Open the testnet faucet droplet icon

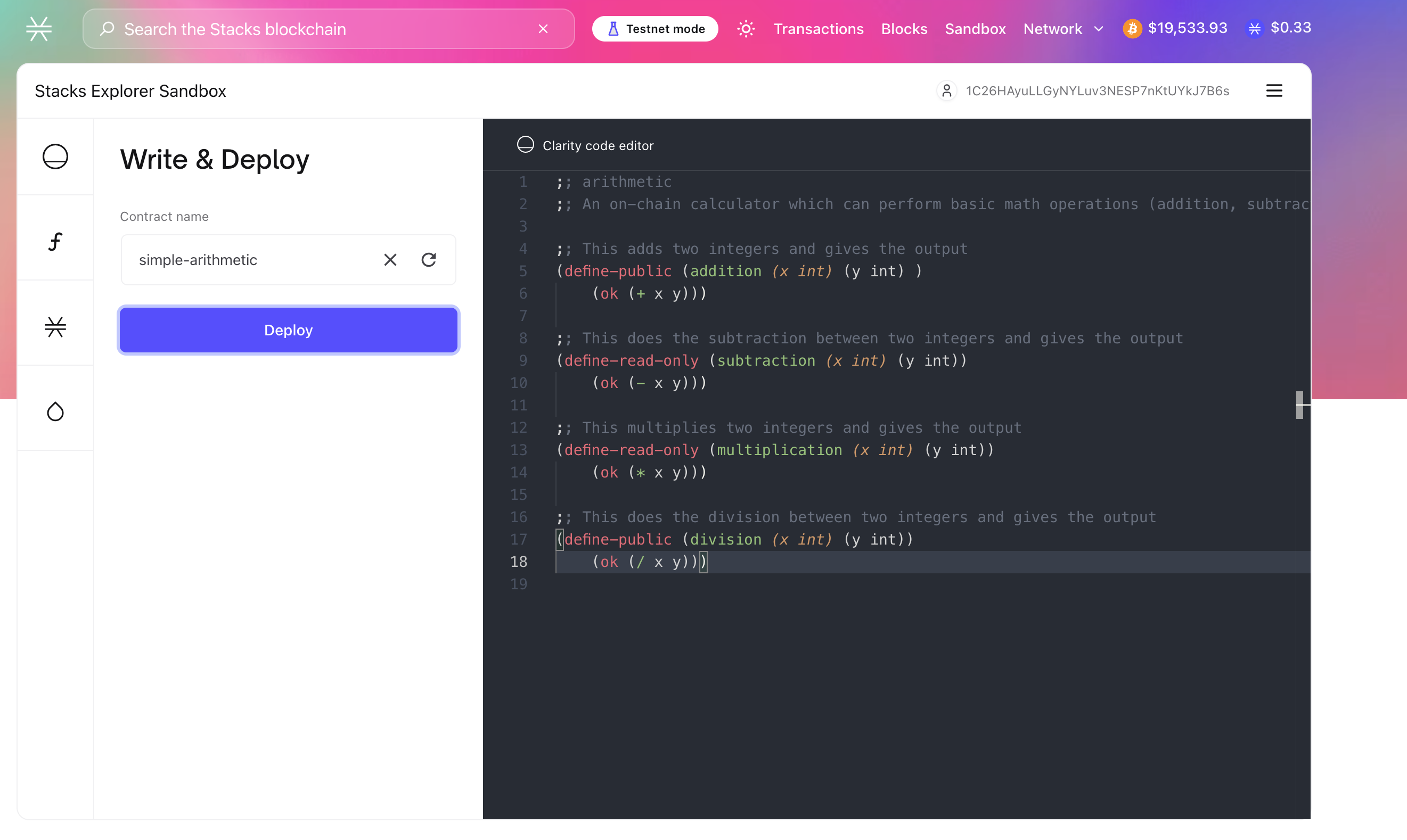(55, 411)
